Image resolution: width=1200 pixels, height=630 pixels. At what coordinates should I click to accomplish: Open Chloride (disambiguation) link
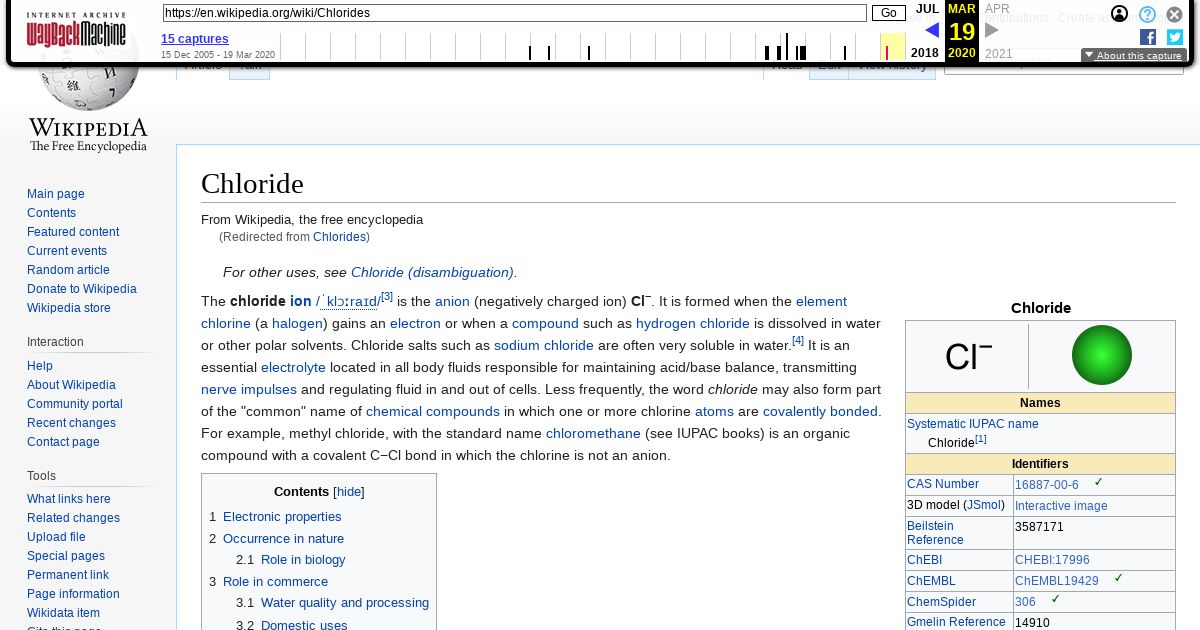(432, 272)
